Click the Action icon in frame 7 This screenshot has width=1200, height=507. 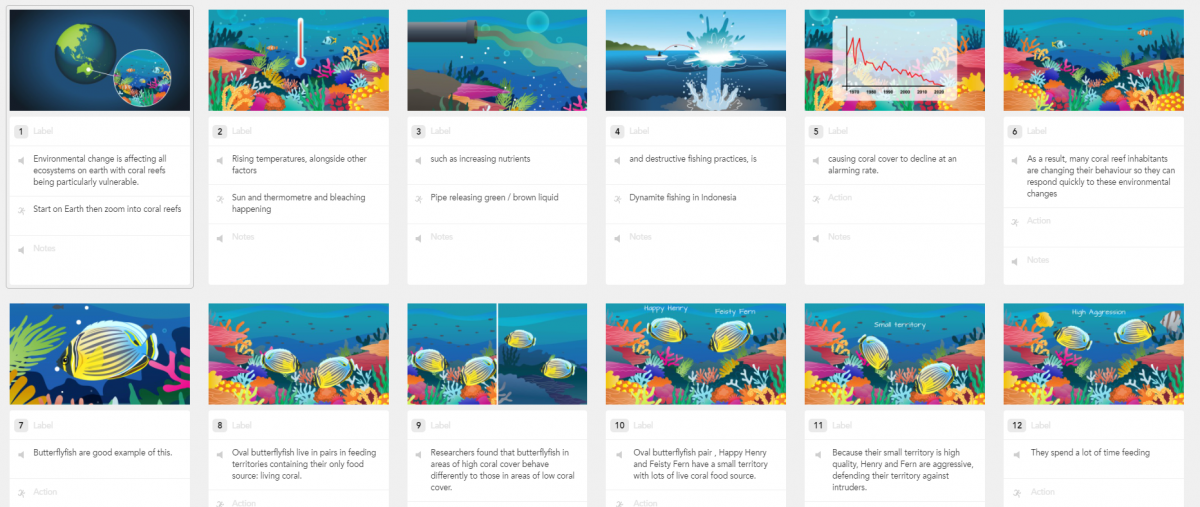[x=20, y=492]
